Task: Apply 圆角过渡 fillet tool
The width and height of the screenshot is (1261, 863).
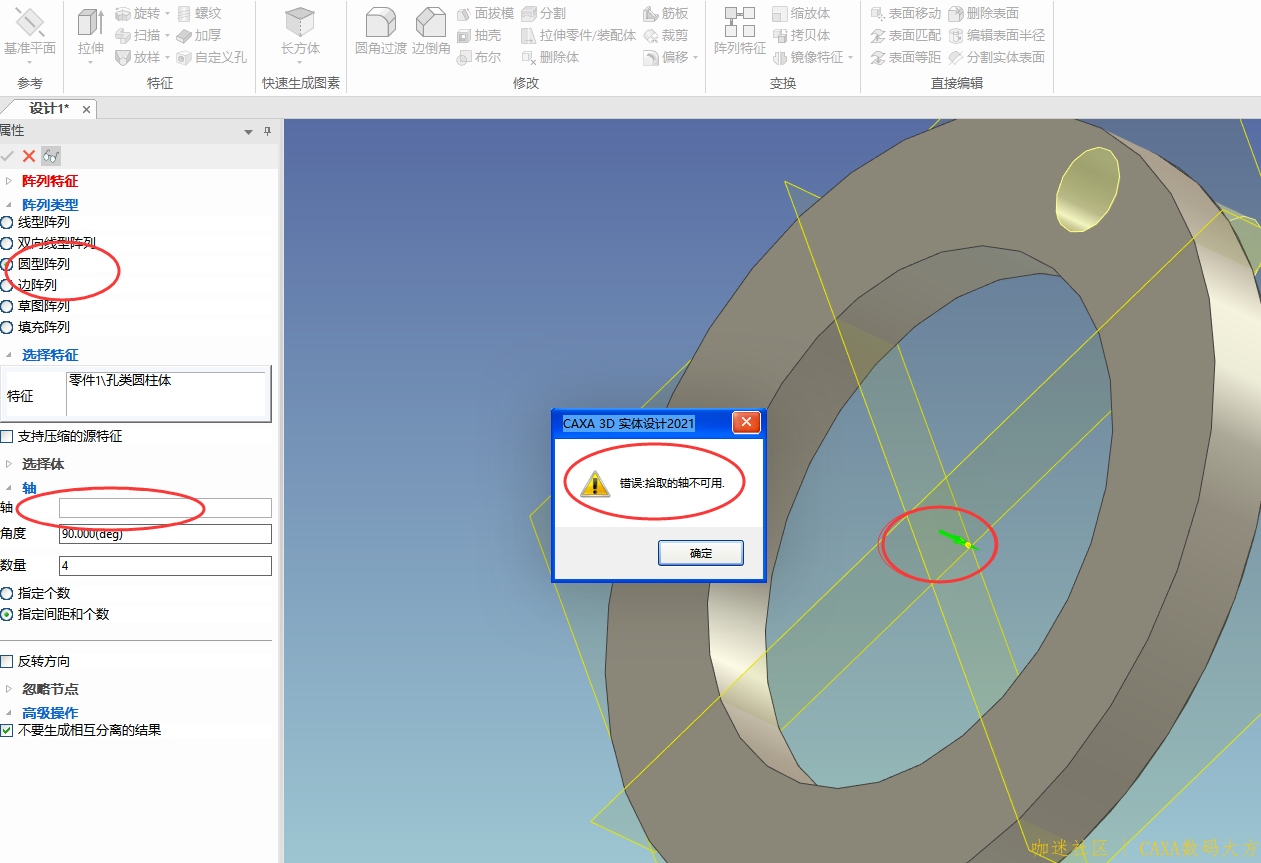Action: [381, 32]
